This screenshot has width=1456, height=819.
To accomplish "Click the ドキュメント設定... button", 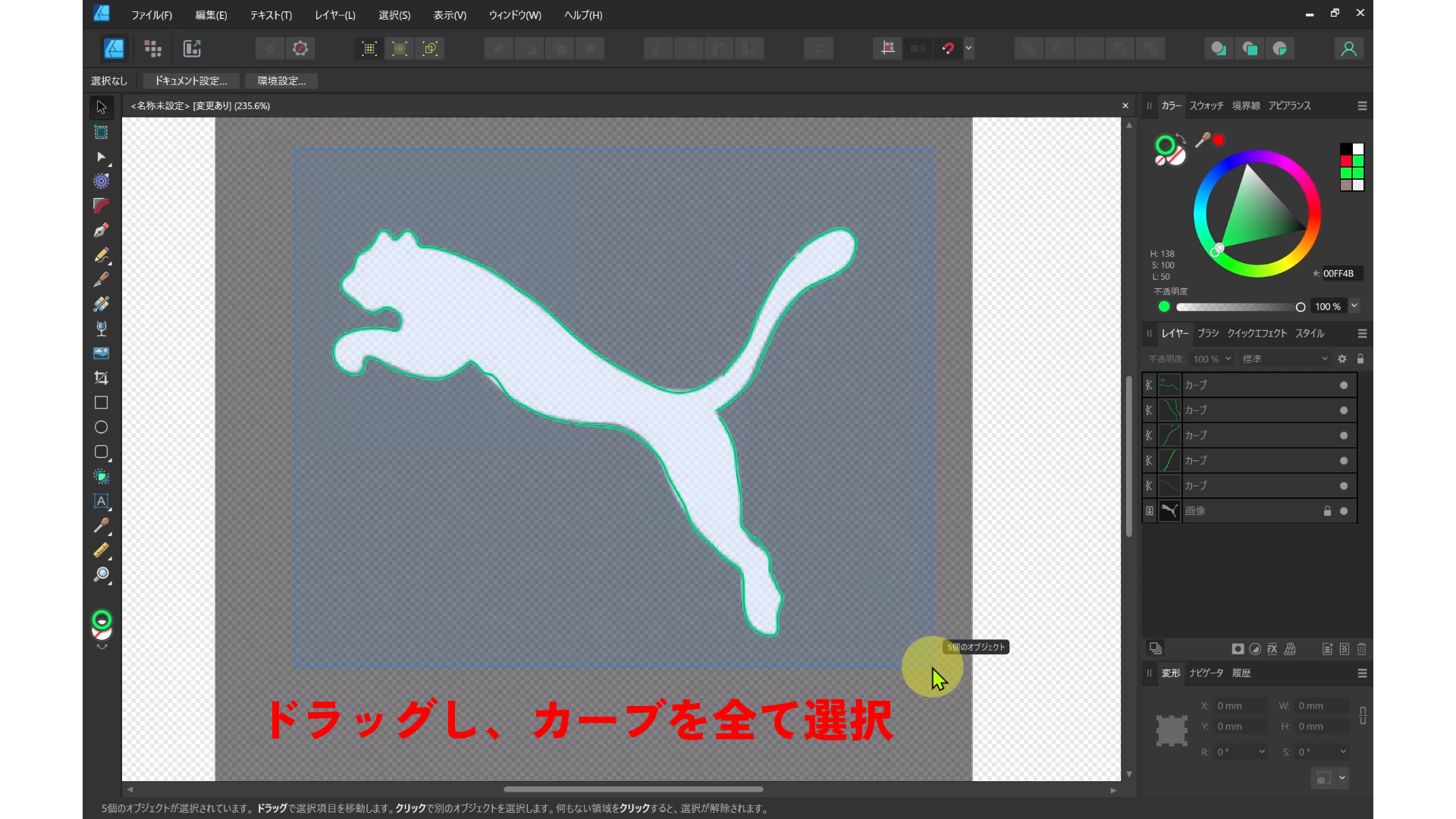I will (x=191, y=80).
